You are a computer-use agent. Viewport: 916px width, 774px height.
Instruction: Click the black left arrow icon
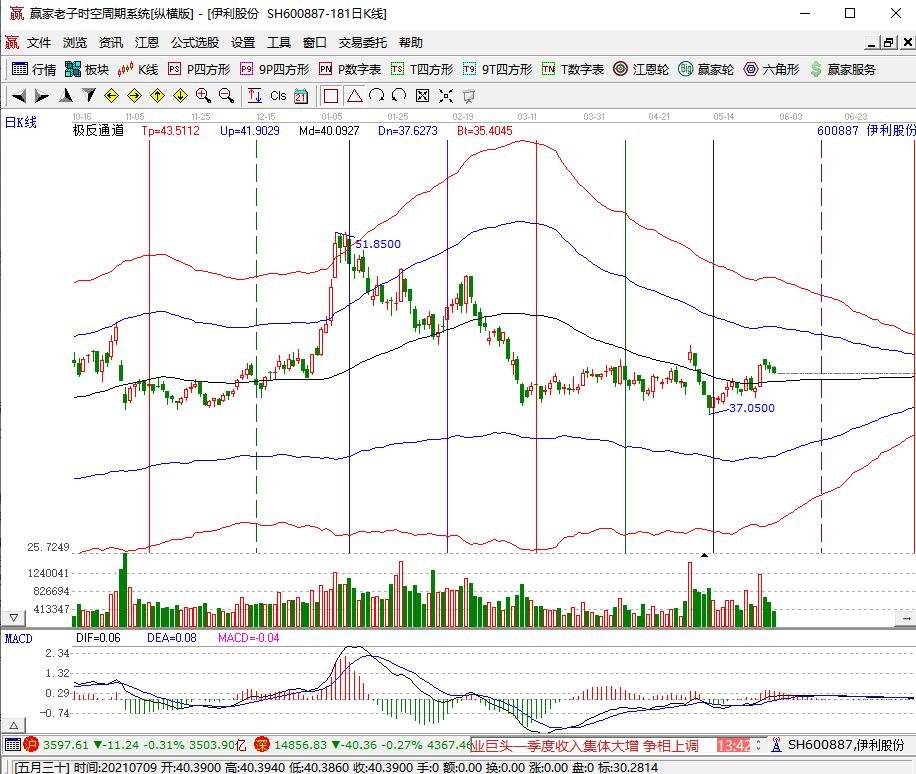pyautogui.click(x=19, y=96)
